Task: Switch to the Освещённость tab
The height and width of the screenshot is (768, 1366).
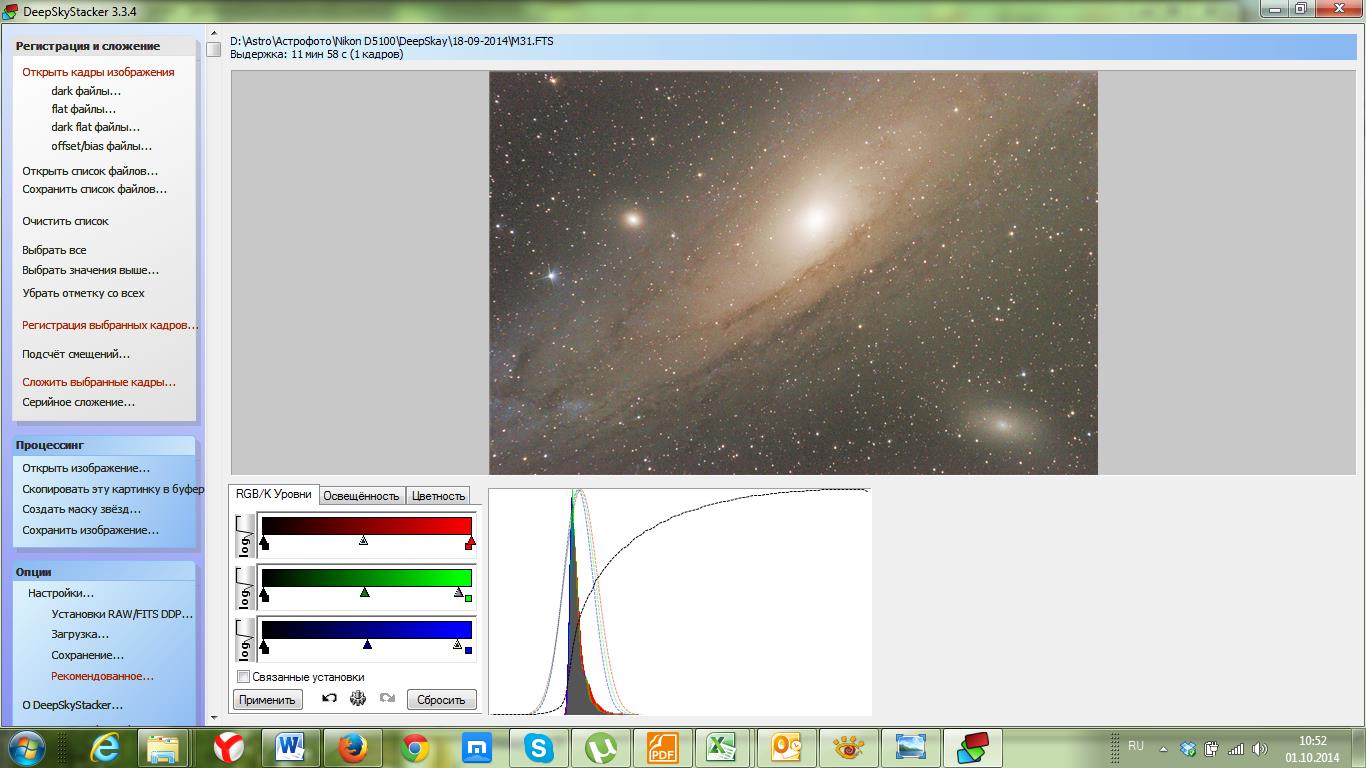Action: tap(362, 496)
